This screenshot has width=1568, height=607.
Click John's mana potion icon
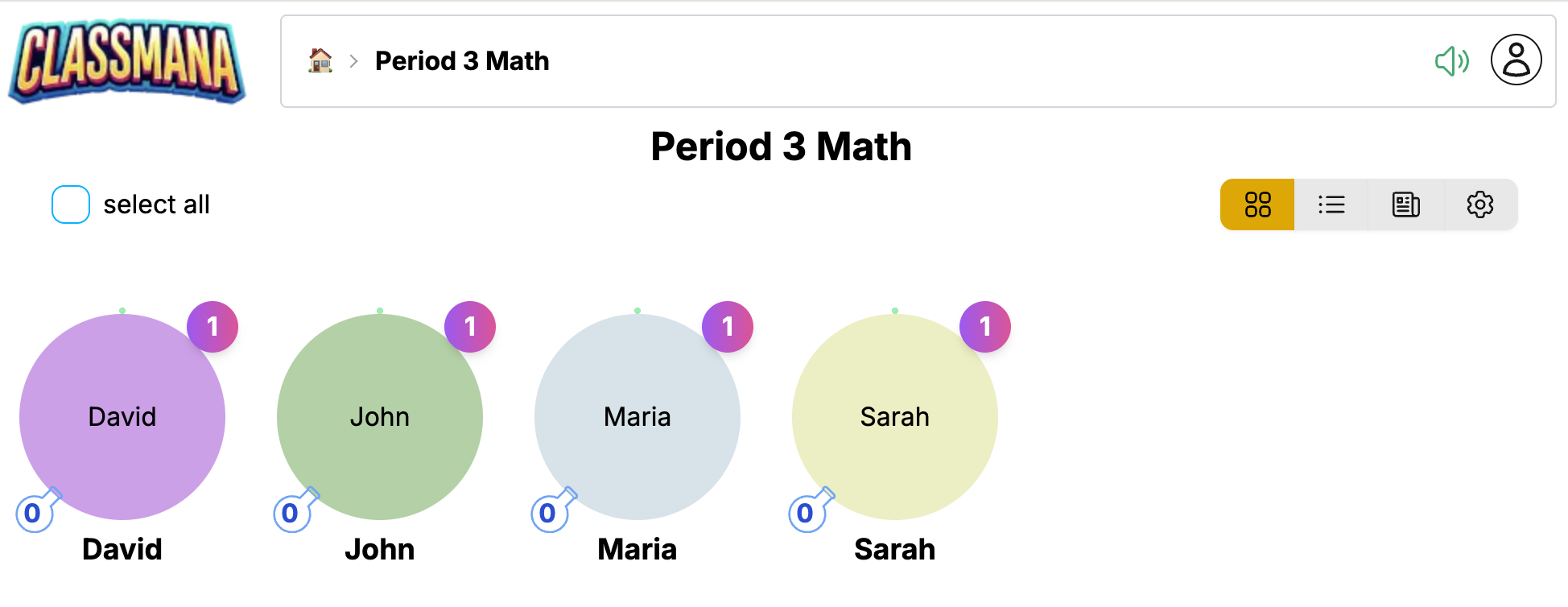coord(293,511)
